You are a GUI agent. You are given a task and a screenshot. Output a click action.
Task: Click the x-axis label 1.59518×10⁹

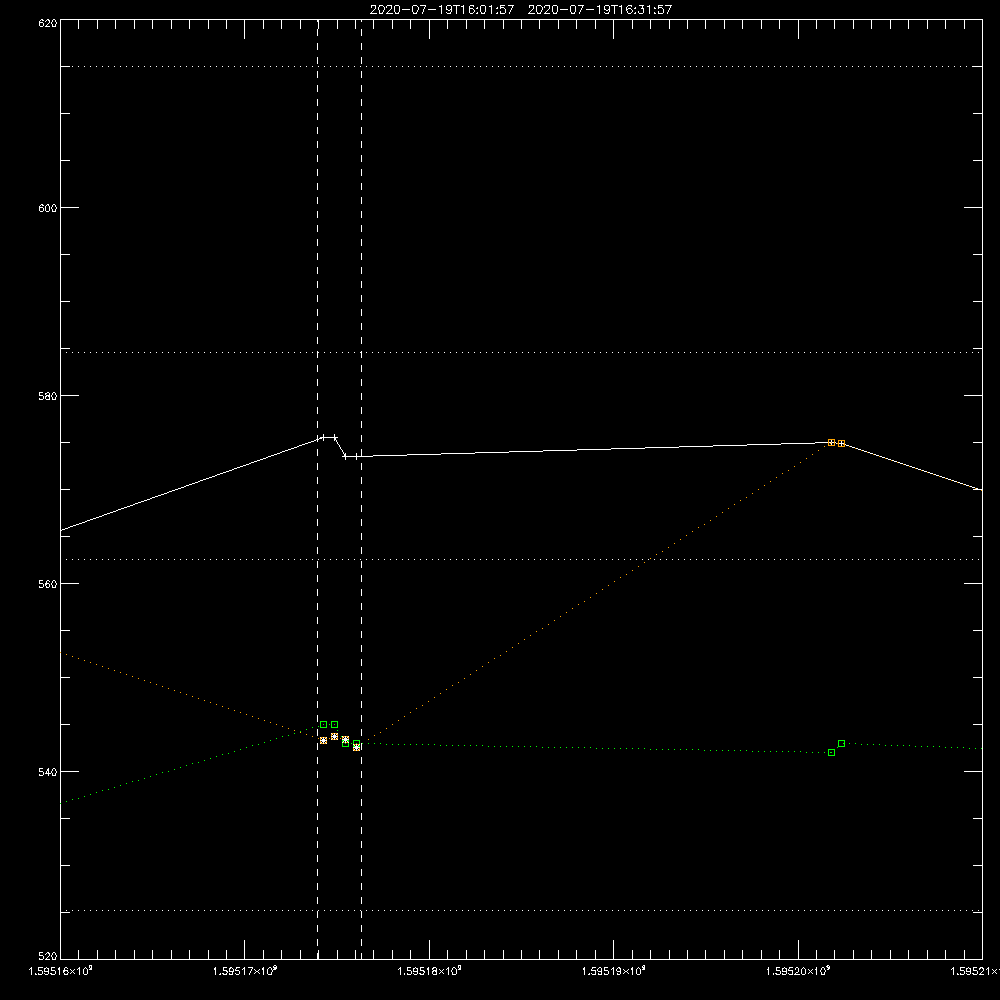[429, 971]
